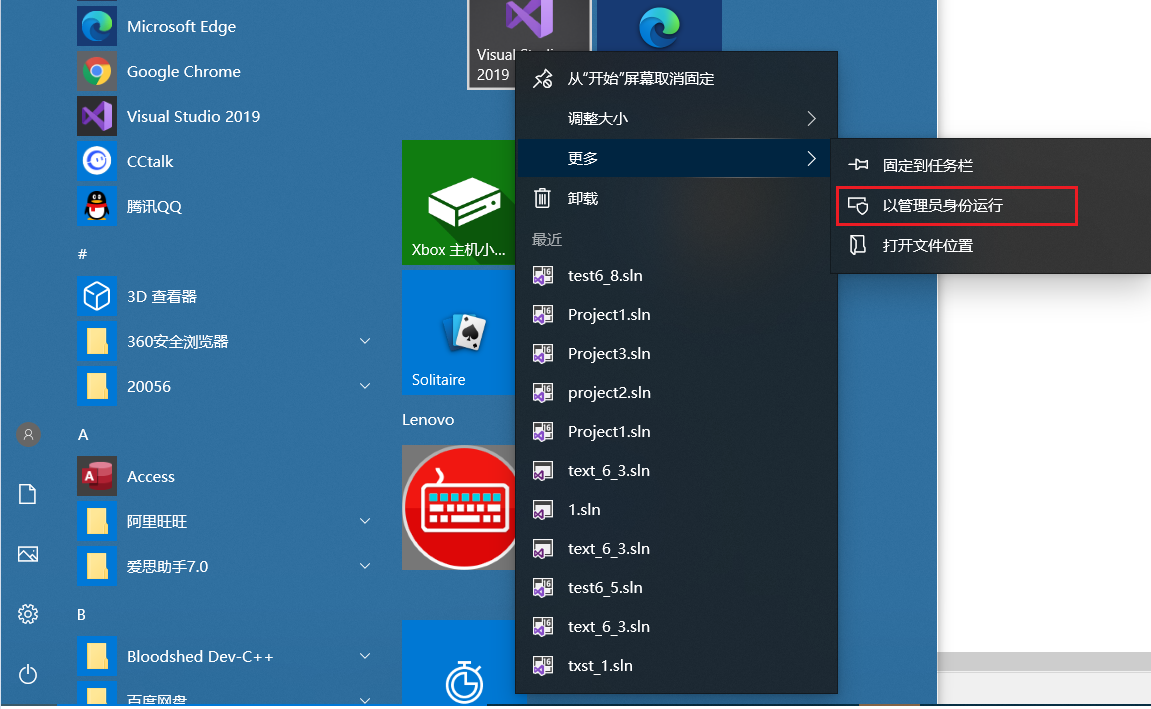This screenshot has height=709, width=1151.
Task: Open recent file test6_8.sln
Action: click(677, 275)
